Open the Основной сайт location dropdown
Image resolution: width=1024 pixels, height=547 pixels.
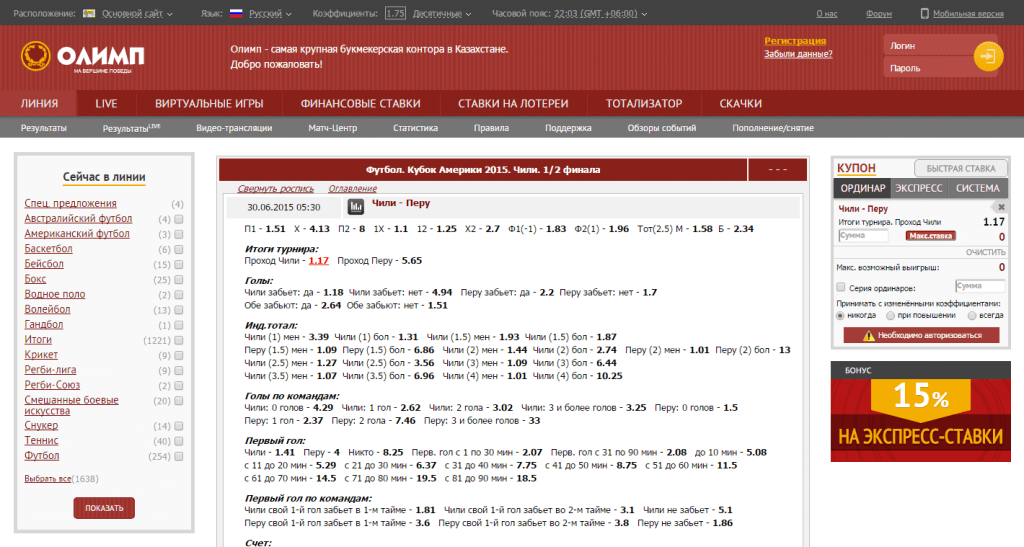tap(137, 13)
